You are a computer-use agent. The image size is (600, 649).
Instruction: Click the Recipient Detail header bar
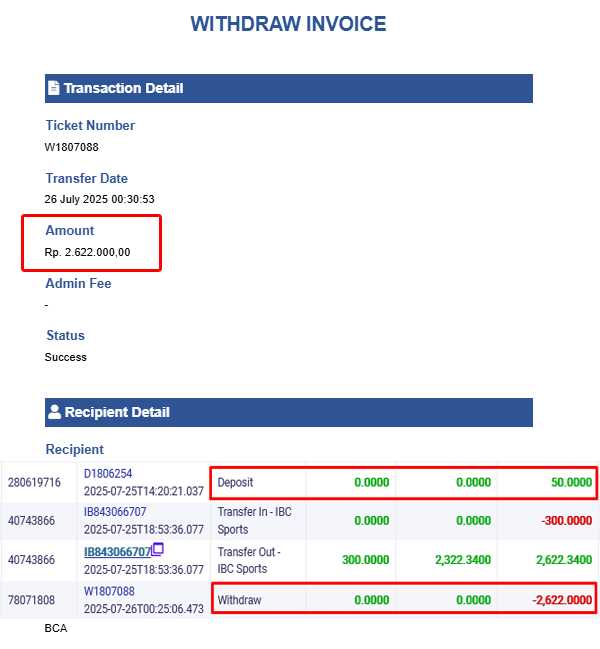pyautogui.click(x=289, y=412)
